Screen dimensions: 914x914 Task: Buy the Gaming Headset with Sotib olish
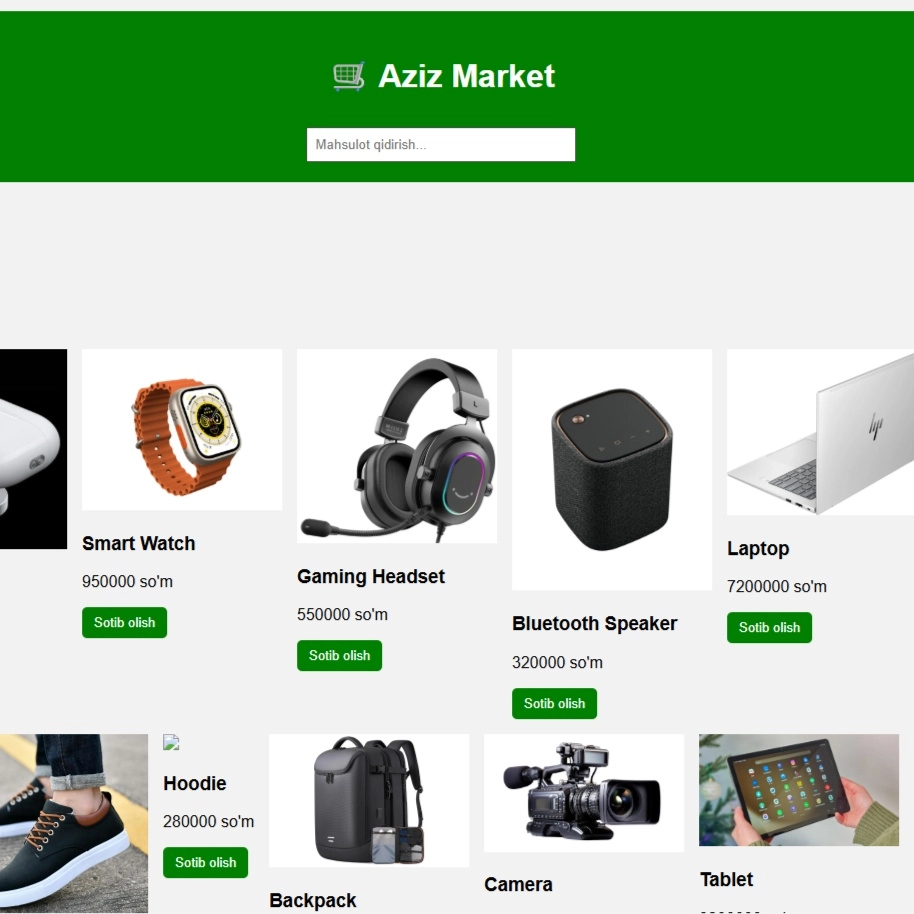(x=339, y=656)
